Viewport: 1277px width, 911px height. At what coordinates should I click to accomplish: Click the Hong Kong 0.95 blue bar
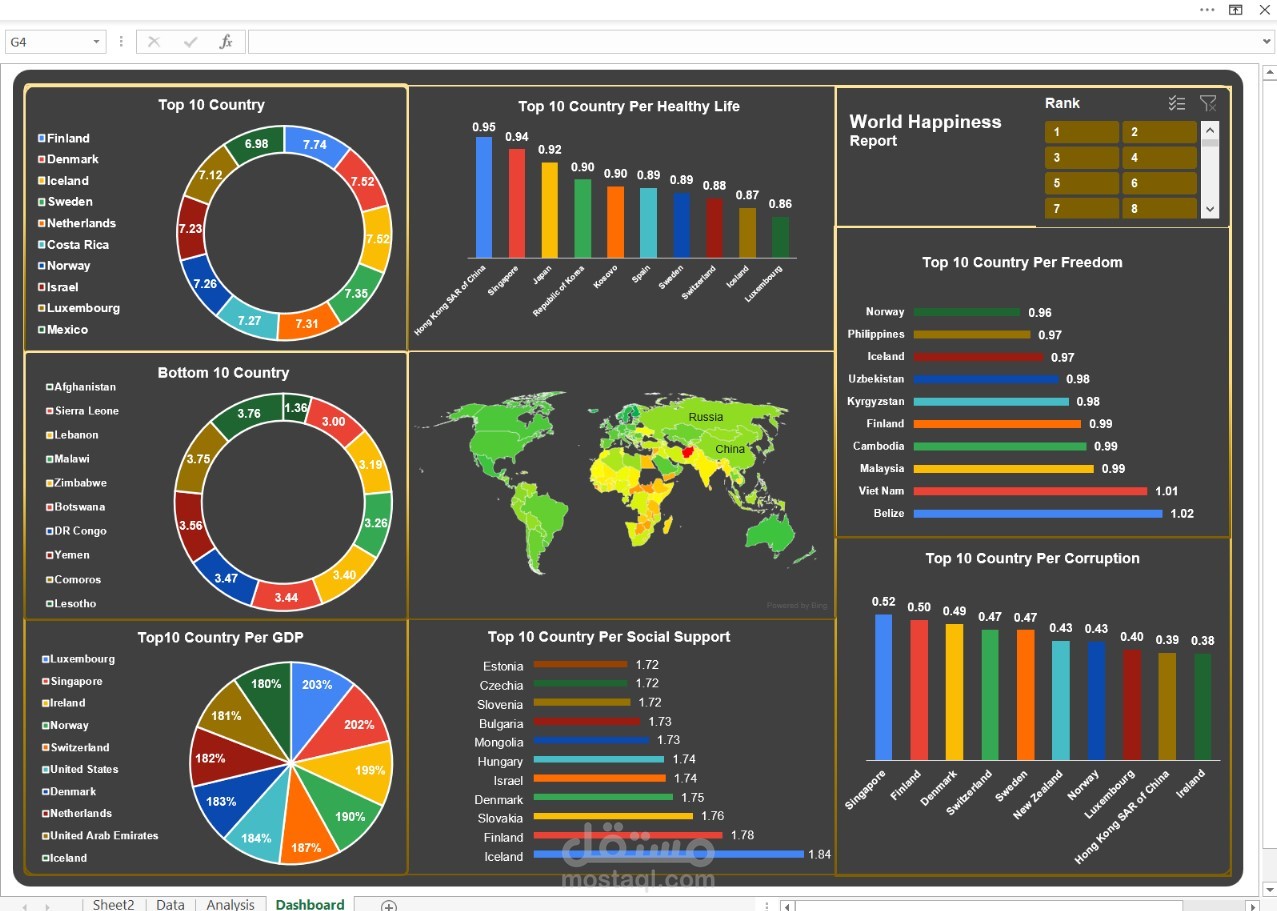tap(484, 197)
